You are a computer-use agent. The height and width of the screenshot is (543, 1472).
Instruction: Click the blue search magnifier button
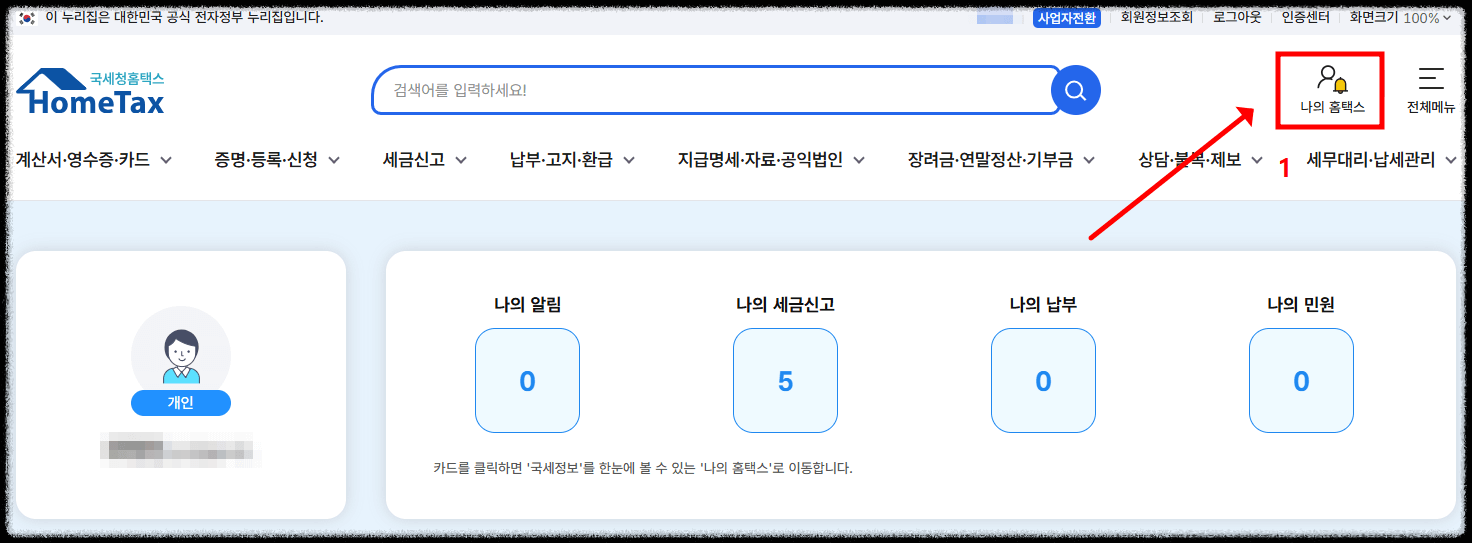pyautogui.click(x=1076, y=91)
